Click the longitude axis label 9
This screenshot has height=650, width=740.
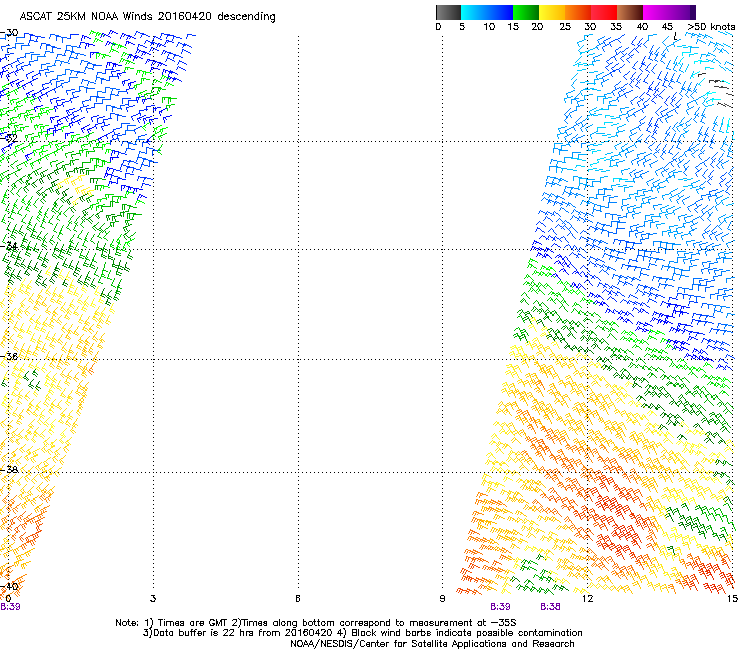click(x=442, y=599)
